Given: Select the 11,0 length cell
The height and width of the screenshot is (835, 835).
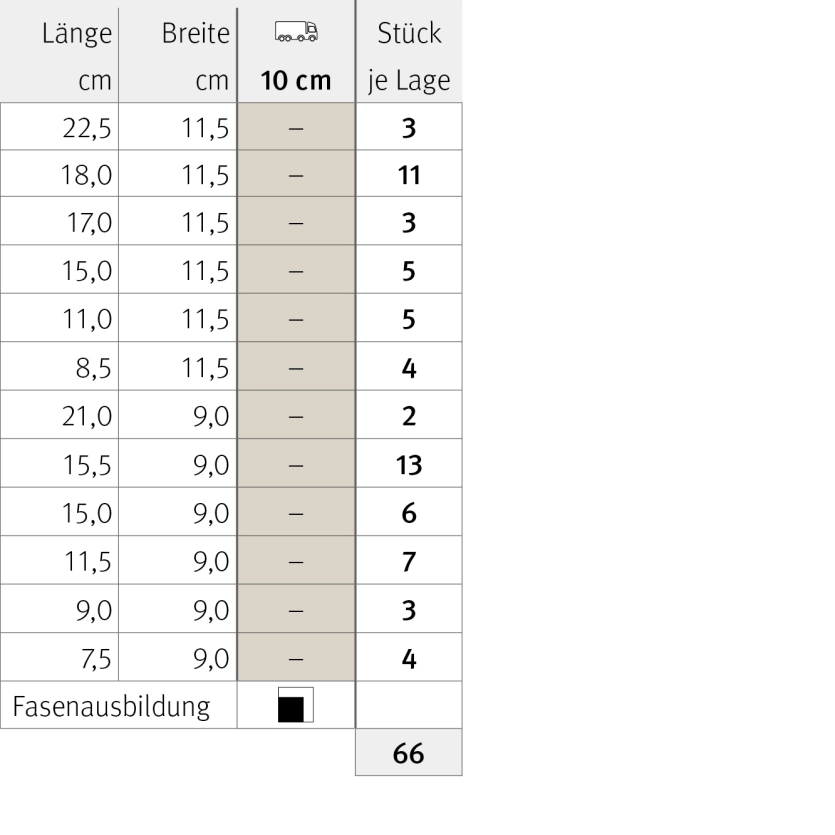Looking at the screenshot, I should (59, 318).
